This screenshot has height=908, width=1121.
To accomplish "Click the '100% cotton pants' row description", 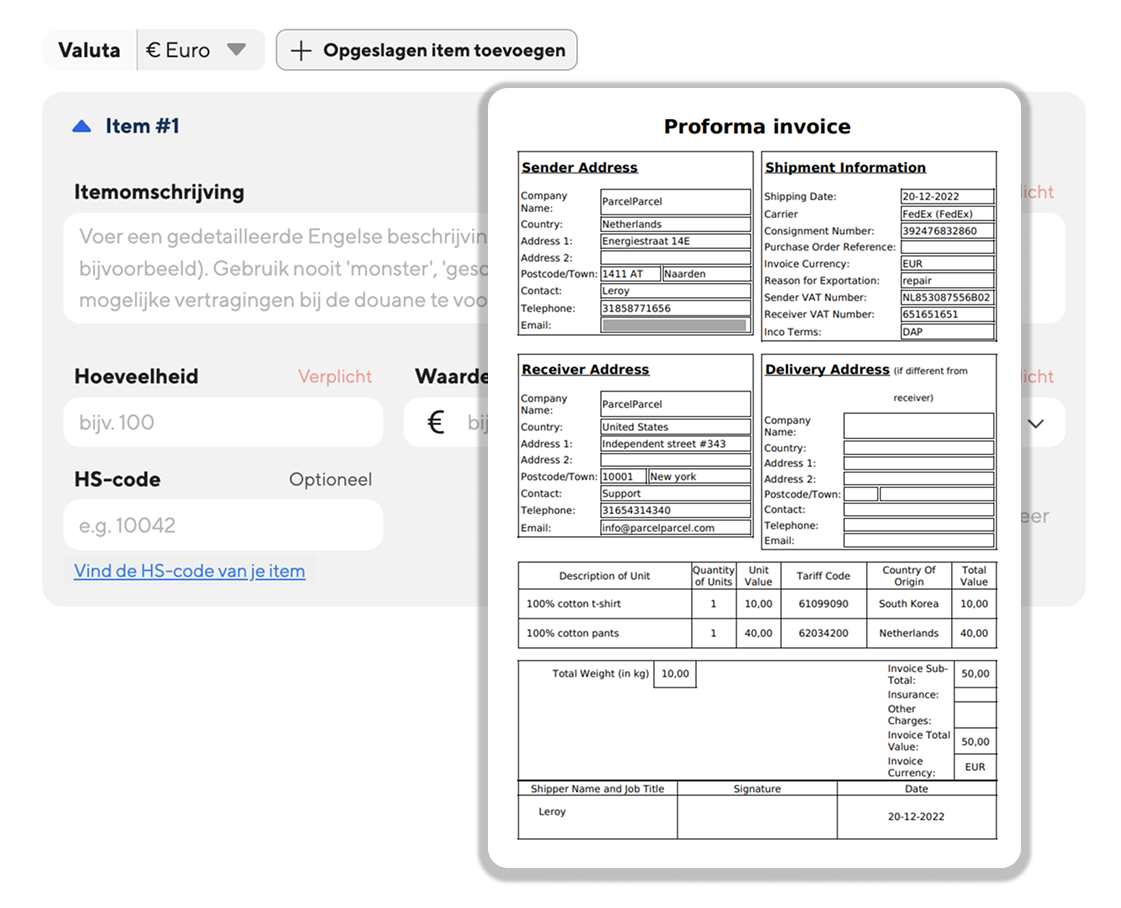I will [x=573, y=633].
